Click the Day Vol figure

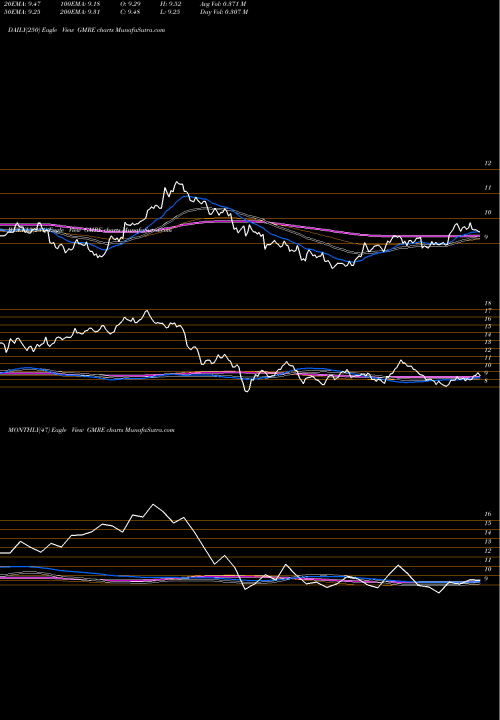click(224, 12)
